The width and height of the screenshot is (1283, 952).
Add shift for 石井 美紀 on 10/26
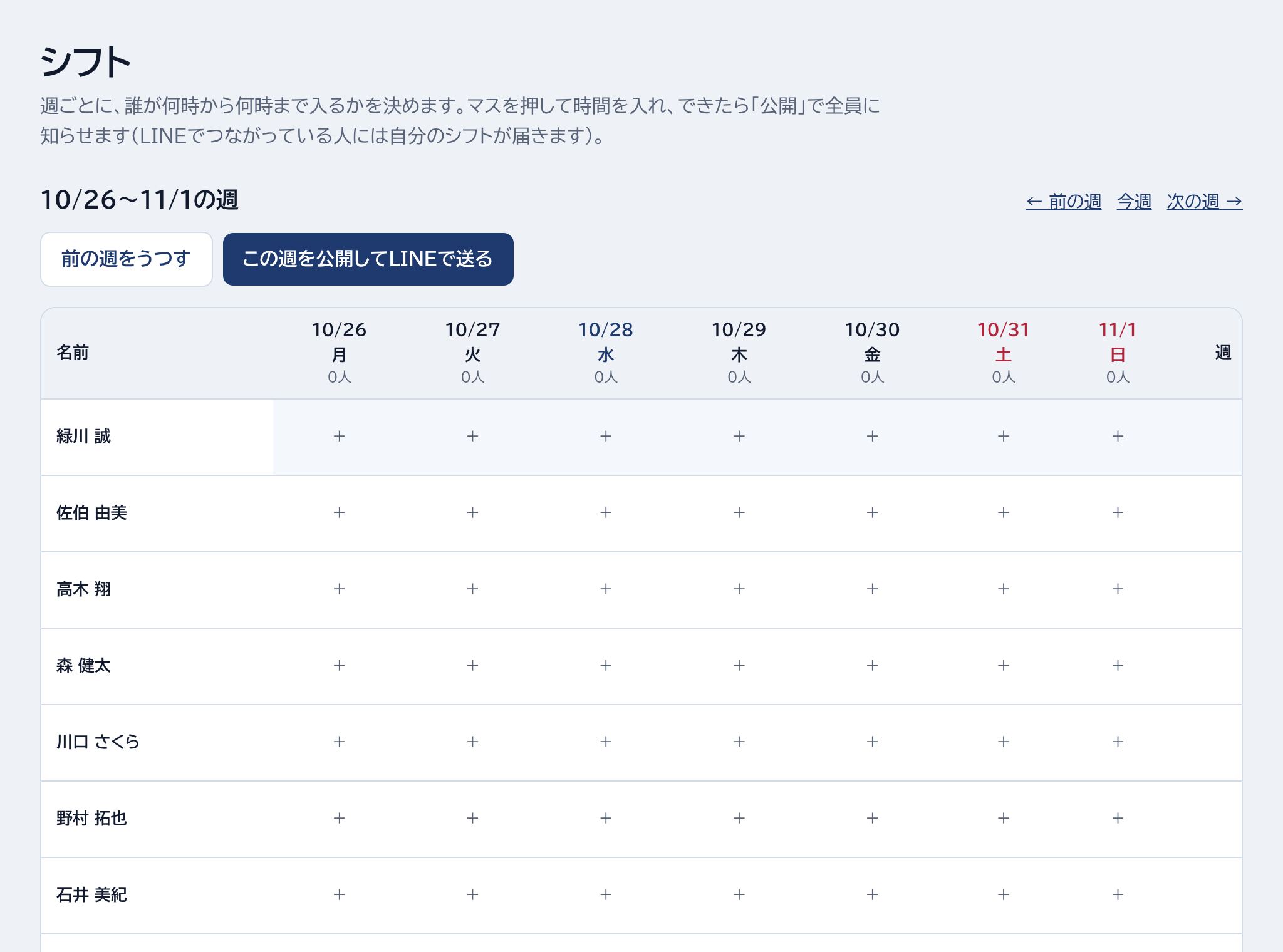(339, 895)
